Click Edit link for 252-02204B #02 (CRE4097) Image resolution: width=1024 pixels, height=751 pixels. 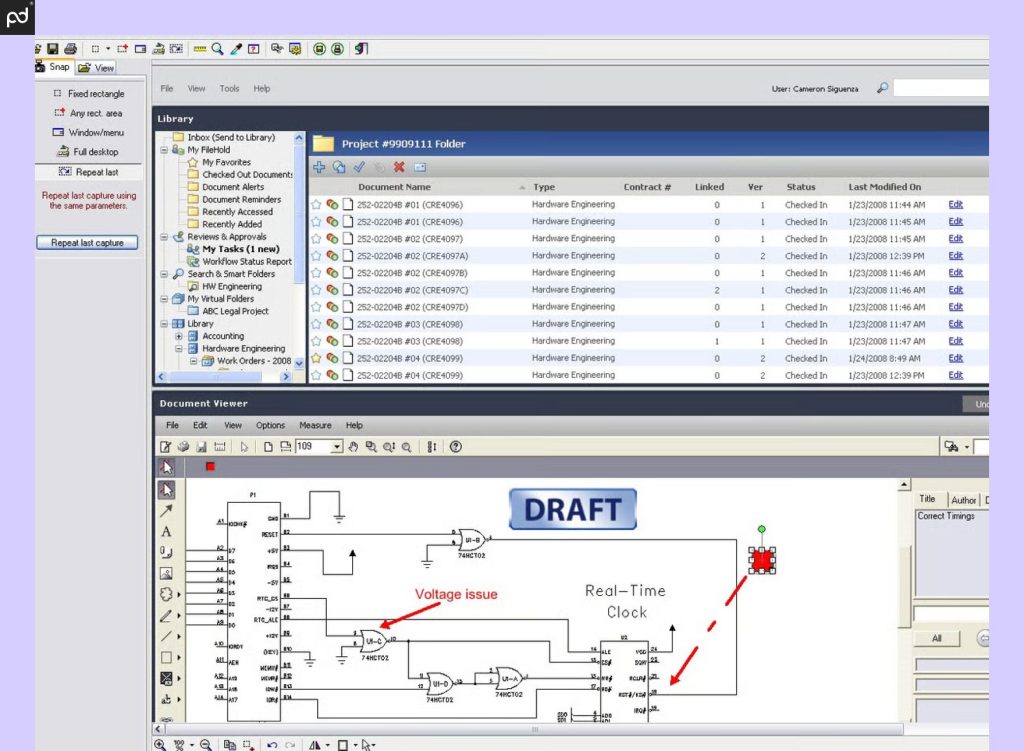tap(955, 238)
